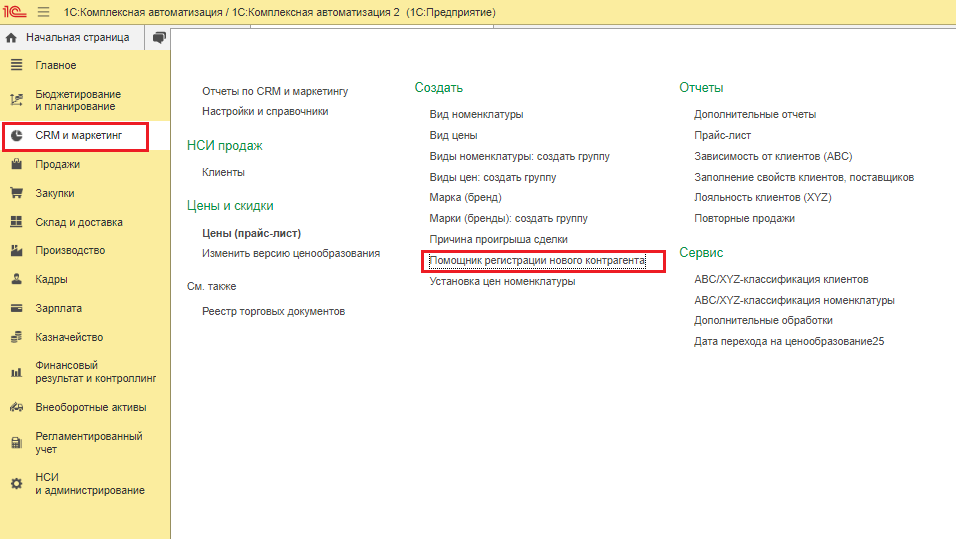
Task: Click Виды номенклатуры: создать группу
Action: click(519, 156)
